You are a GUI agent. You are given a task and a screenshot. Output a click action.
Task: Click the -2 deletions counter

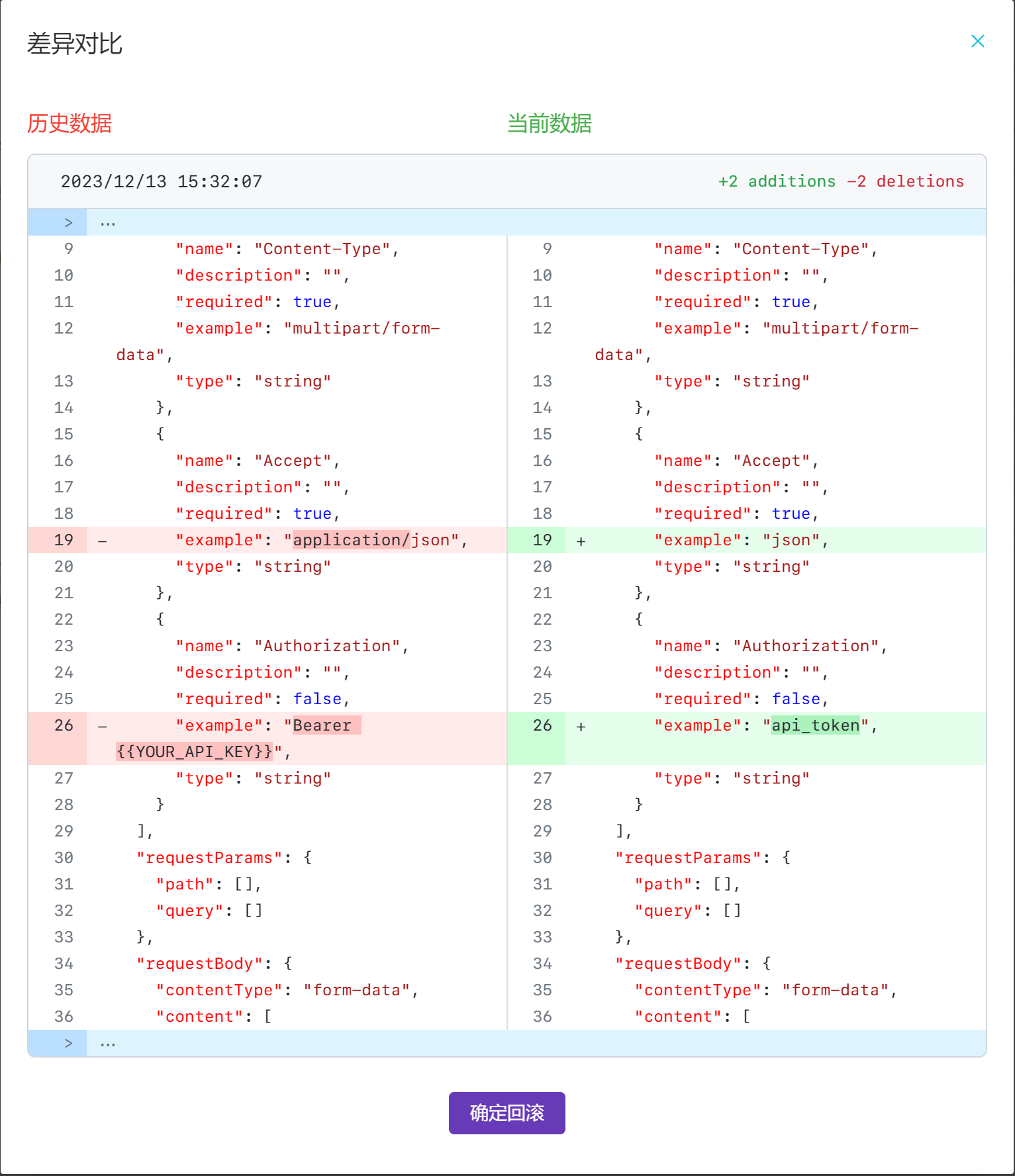(906, 181)
